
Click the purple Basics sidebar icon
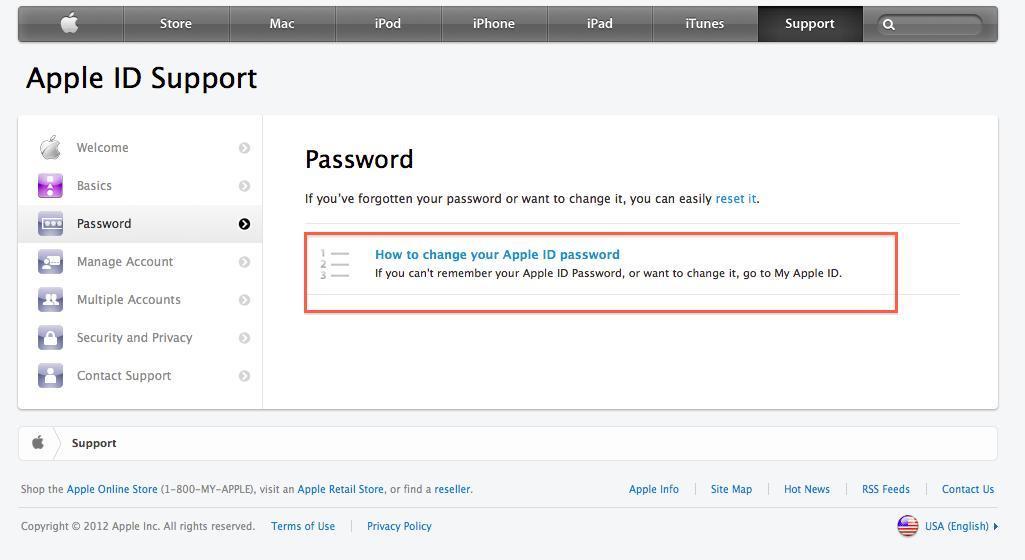[50, 186]
